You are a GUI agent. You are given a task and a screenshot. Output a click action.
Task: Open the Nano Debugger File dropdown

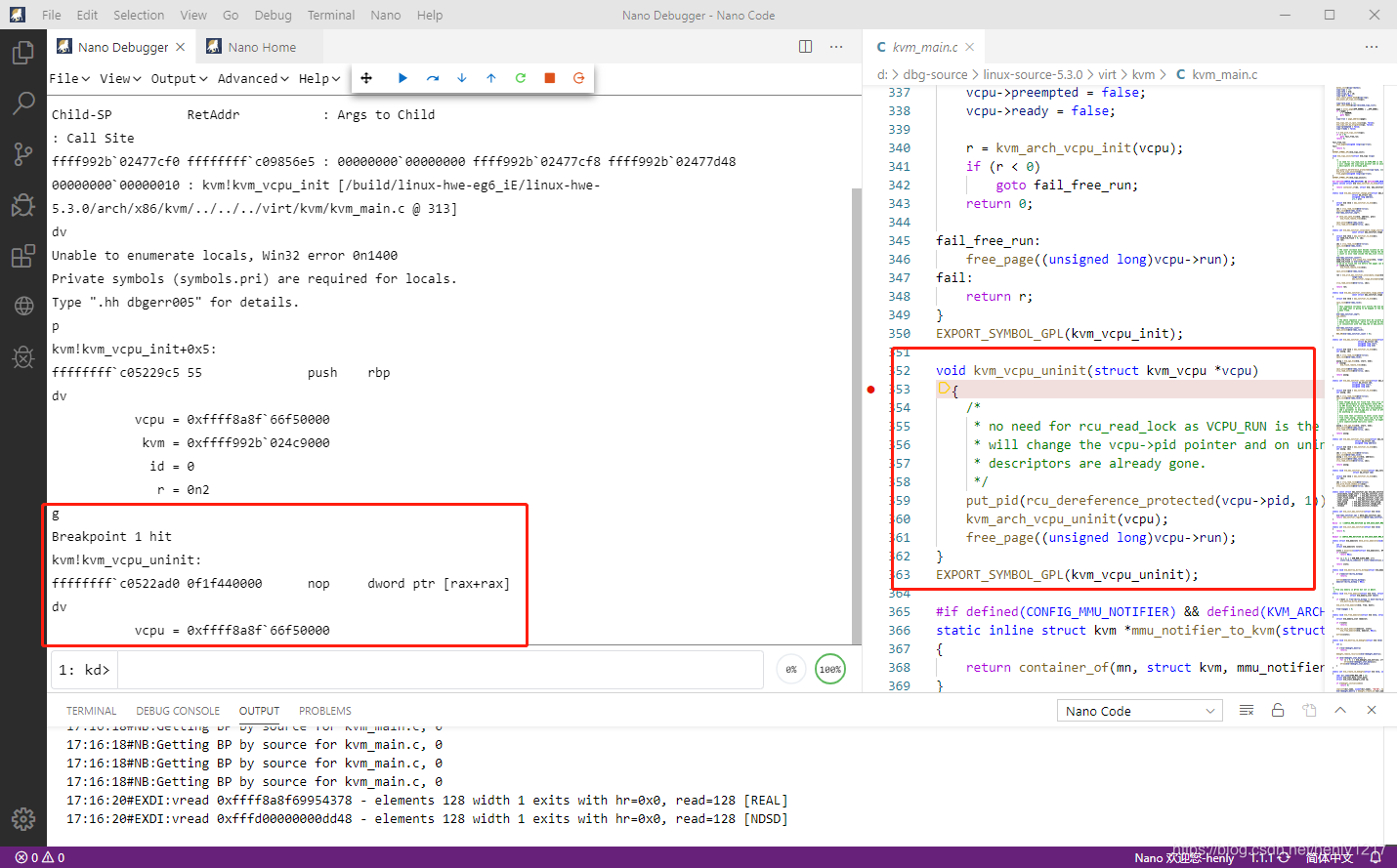pyautogui.click(x=68, y=78)
